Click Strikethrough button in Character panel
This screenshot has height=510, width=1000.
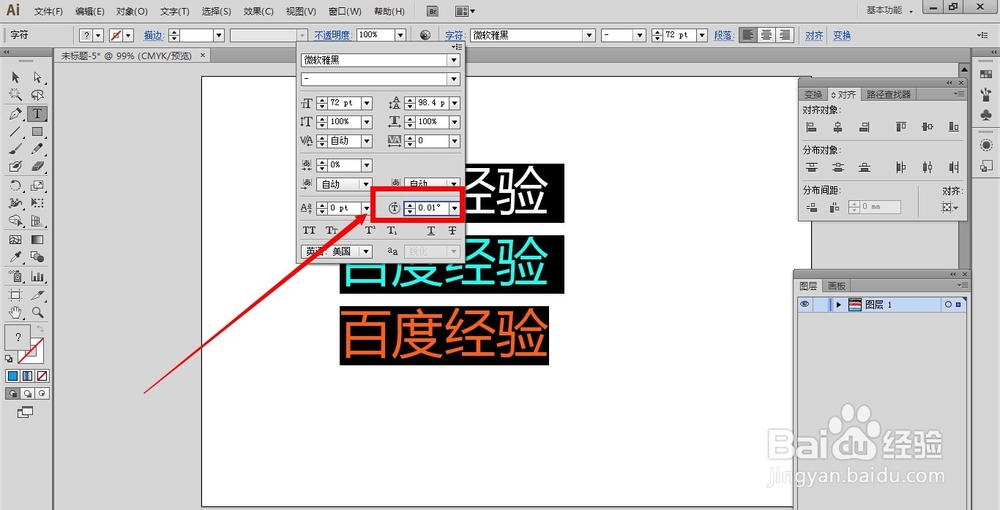click(x=452, y=230)
